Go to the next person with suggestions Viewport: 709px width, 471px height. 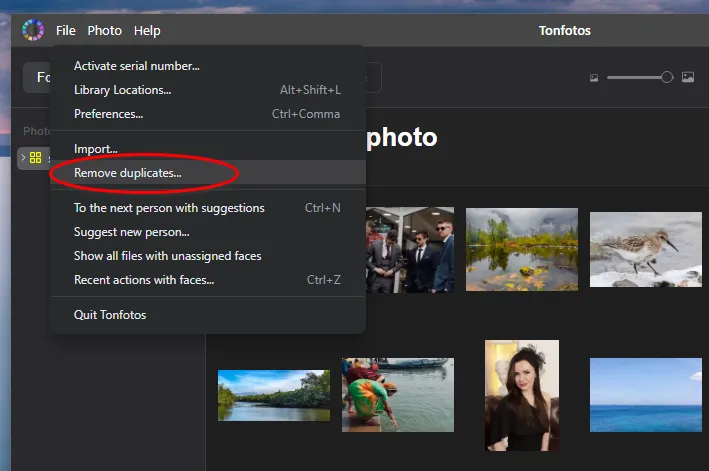click(x=208, y=208)
